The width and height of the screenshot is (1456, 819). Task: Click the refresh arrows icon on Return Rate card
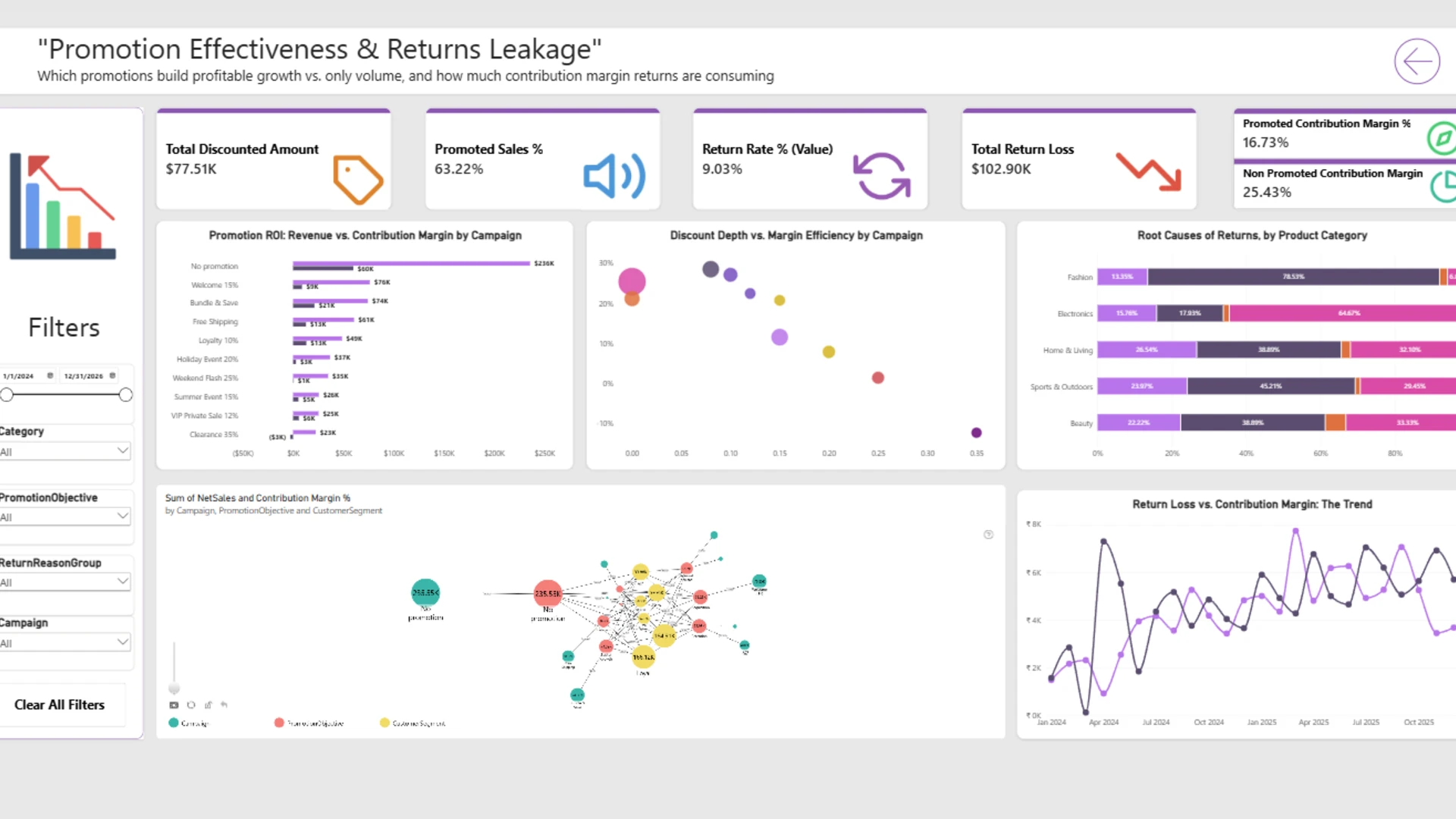[882, 176]
